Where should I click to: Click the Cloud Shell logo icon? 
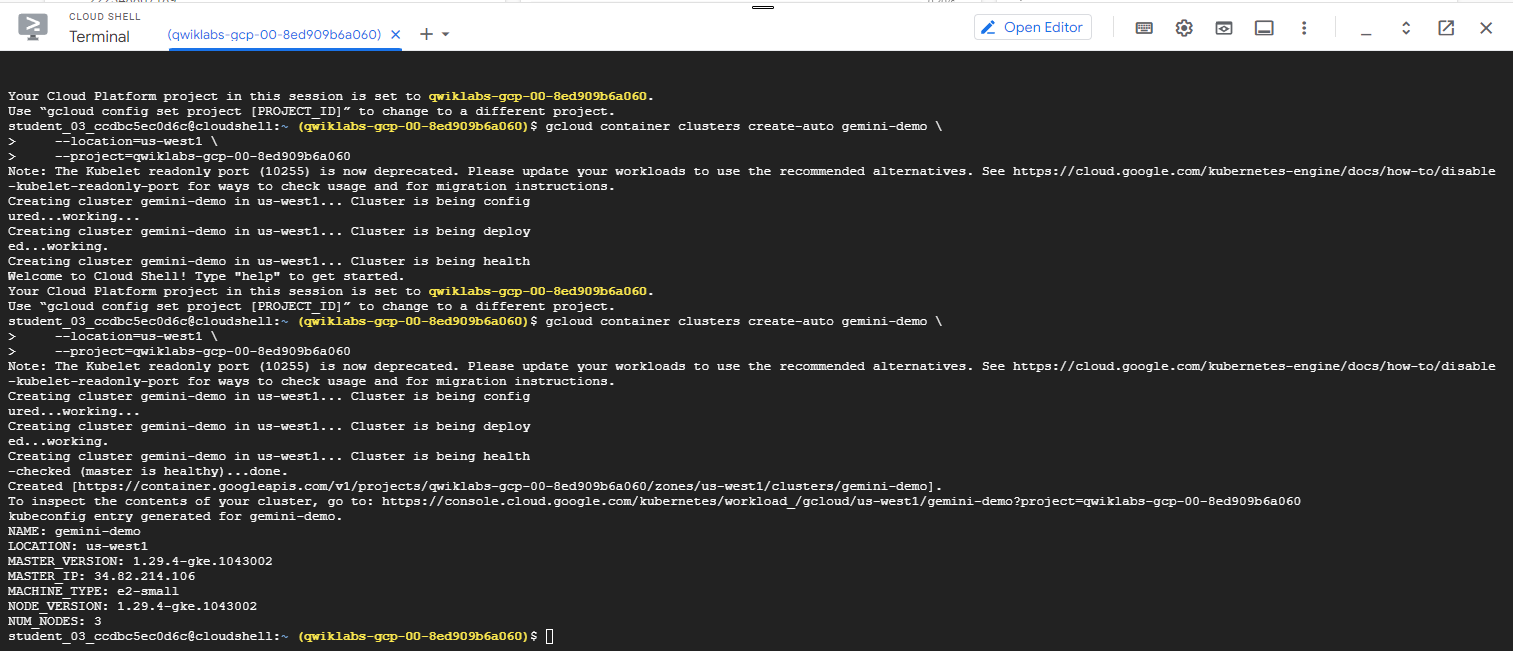33,27
